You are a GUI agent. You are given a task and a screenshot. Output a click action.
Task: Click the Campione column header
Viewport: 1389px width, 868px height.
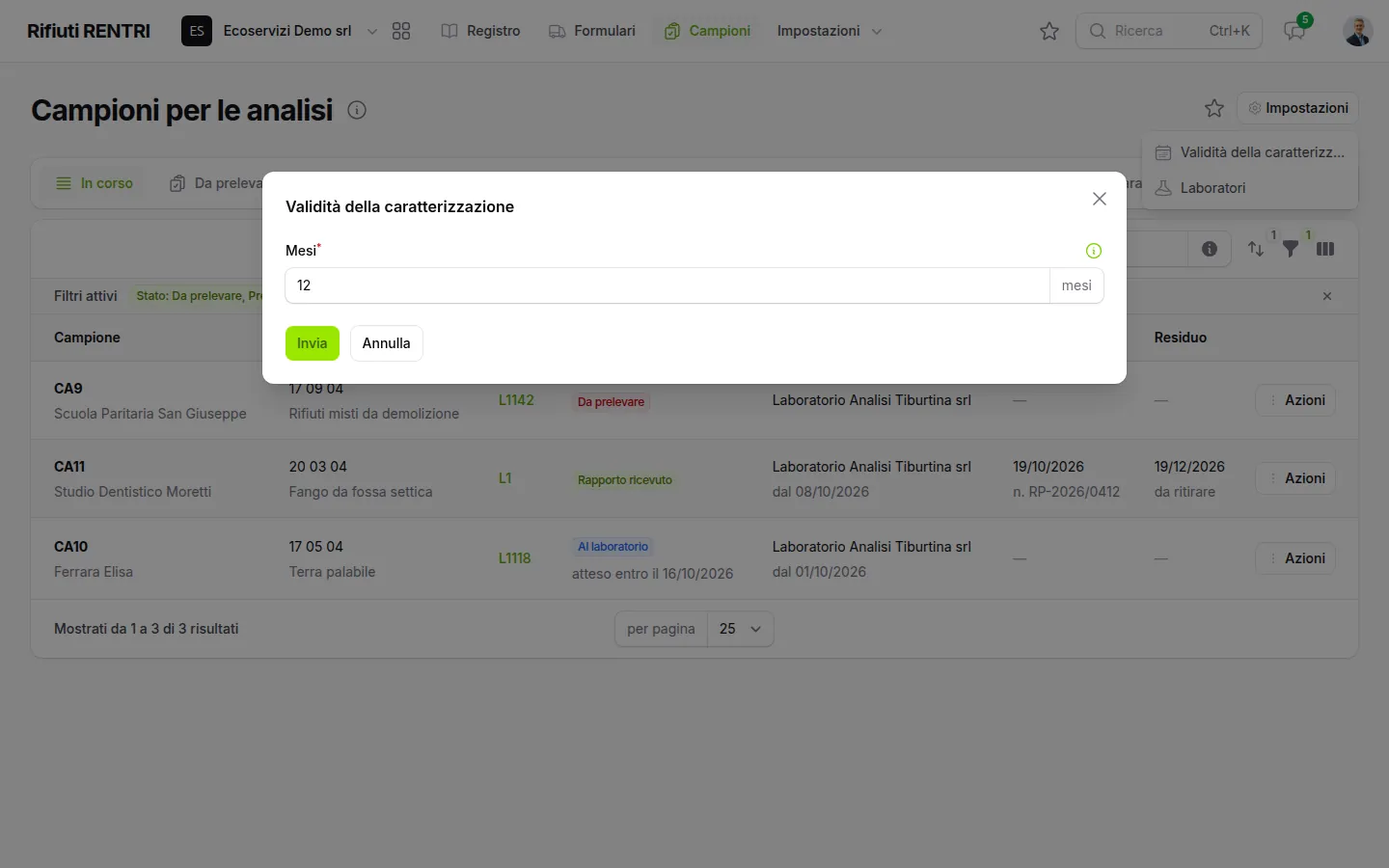pyautogui.click(x=87, y=338)
